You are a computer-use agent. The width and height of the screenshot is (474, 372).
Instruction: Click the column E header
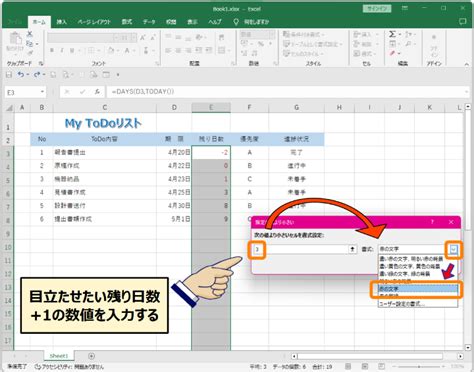tap(211, 107)
